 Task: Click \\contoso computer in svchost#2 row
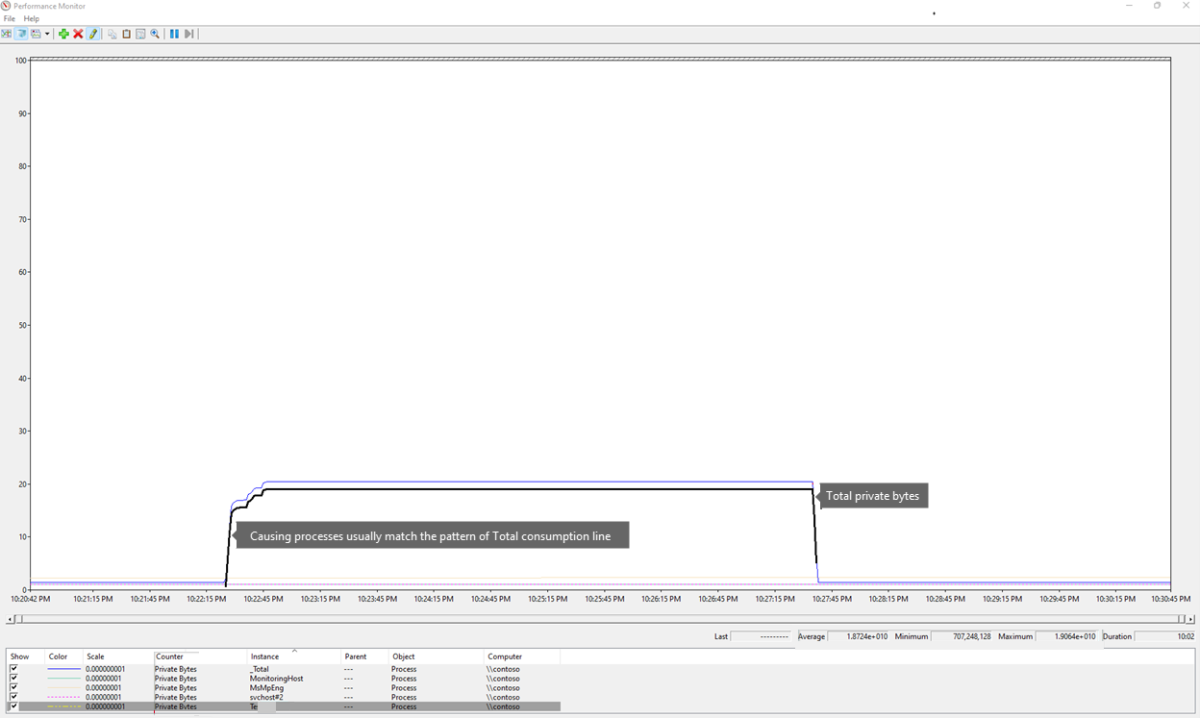pyautogui.click(x=504, y=697)
